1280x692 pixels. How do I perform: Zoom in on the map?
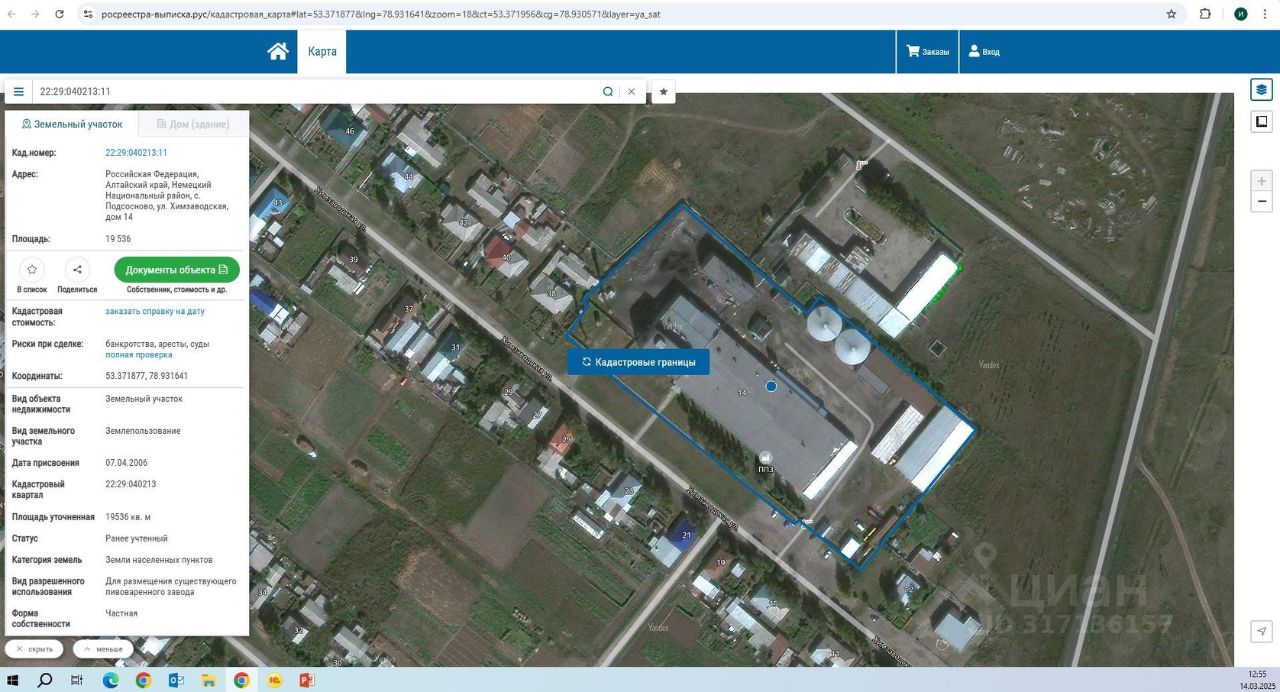pos(1262,181)
